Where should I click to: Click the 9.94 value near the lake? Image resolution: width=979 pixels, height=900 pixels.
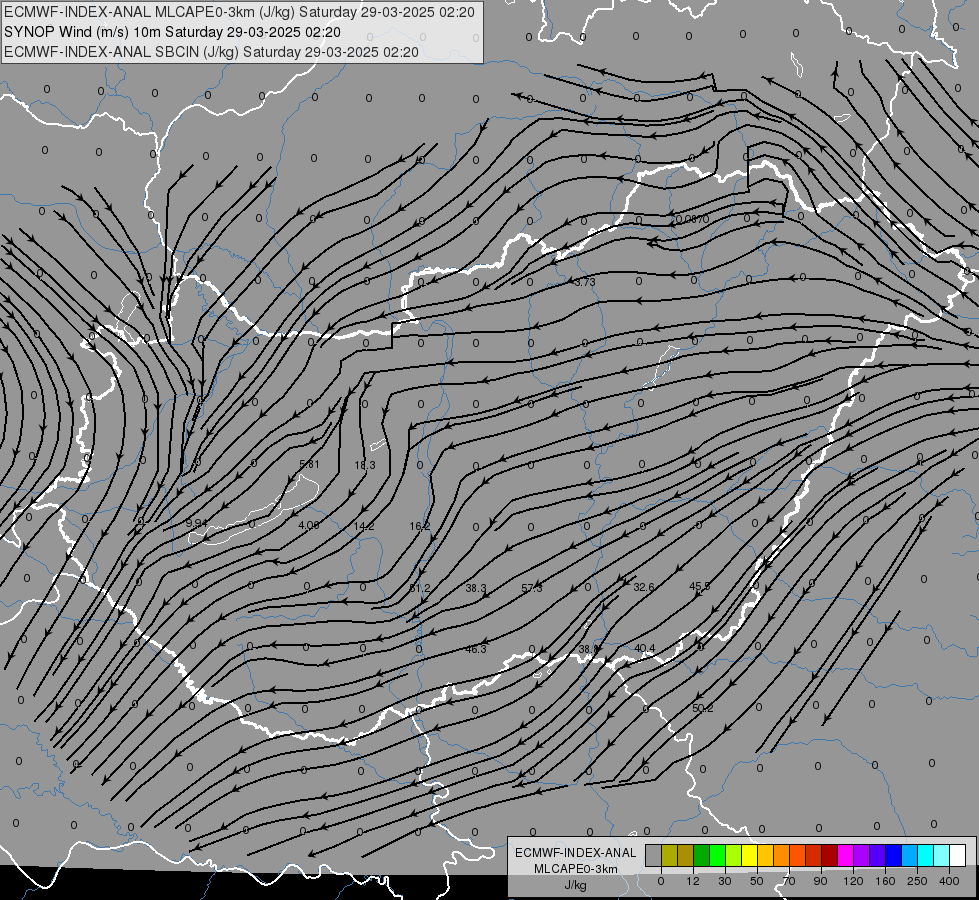(x=196, y=523)
